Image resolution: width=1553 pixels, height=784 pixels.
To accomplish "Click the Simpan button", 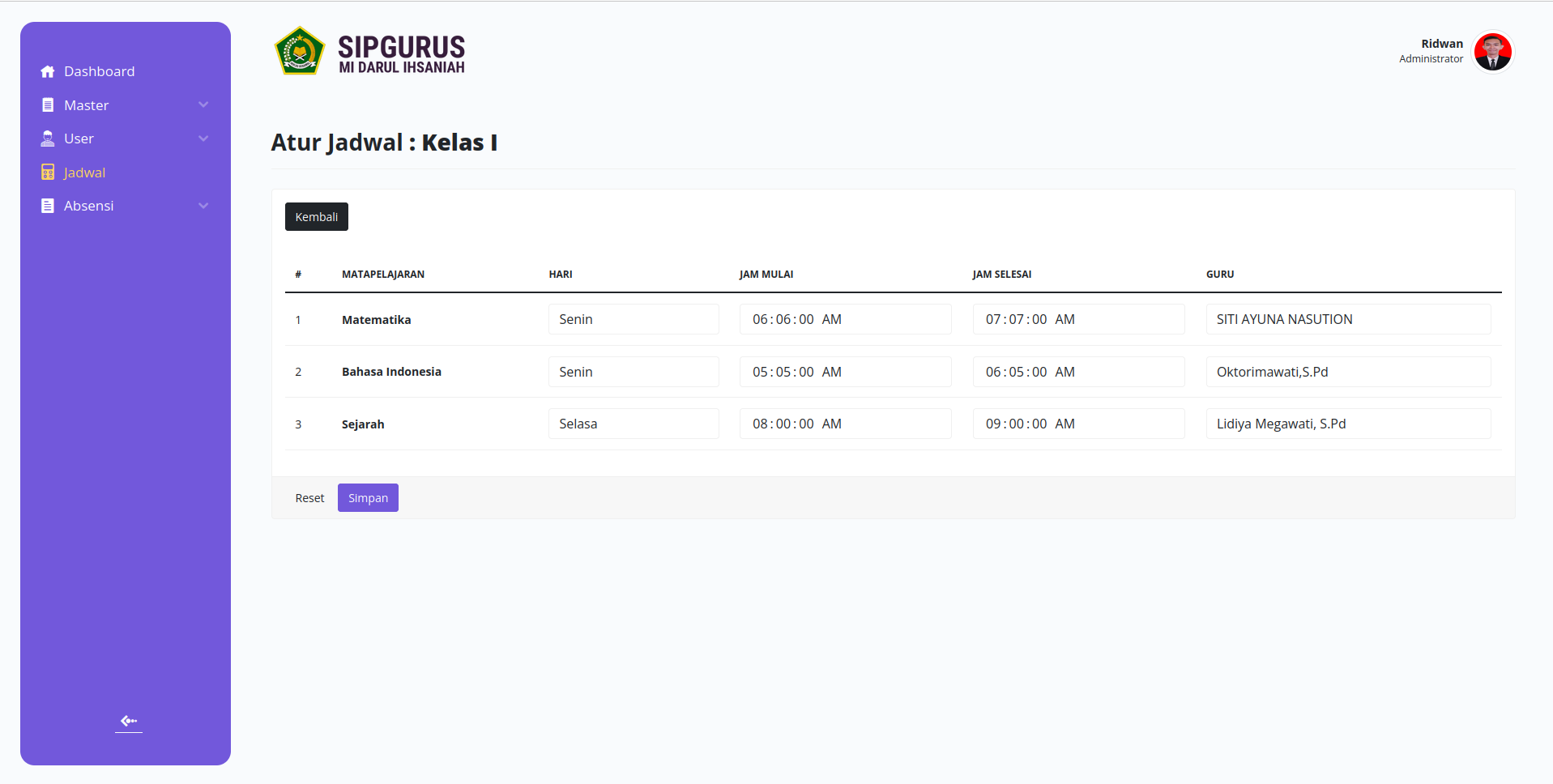I will [x=368, y=498].
